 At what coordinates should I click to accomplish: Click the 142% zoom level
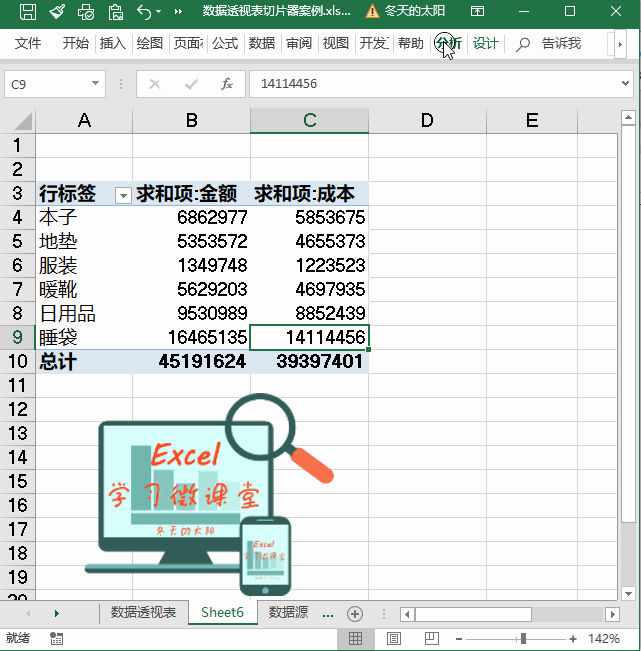coord(604,639)
